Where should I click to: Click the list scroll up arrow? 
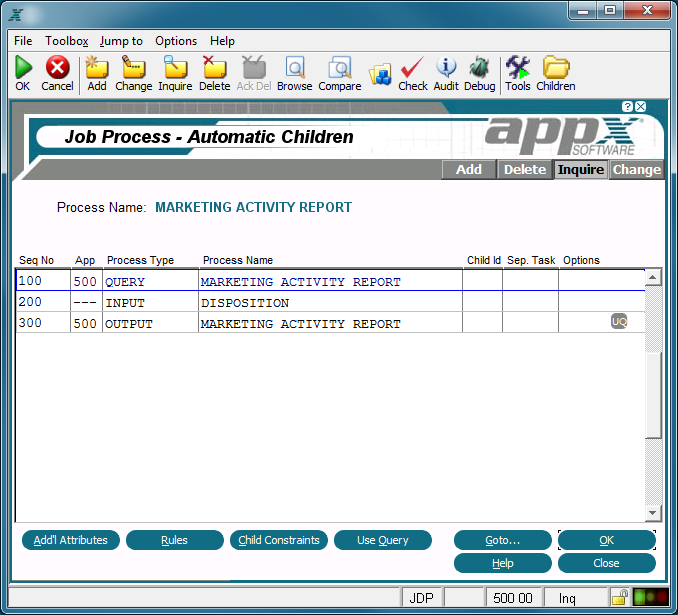[x=653, y=277]
